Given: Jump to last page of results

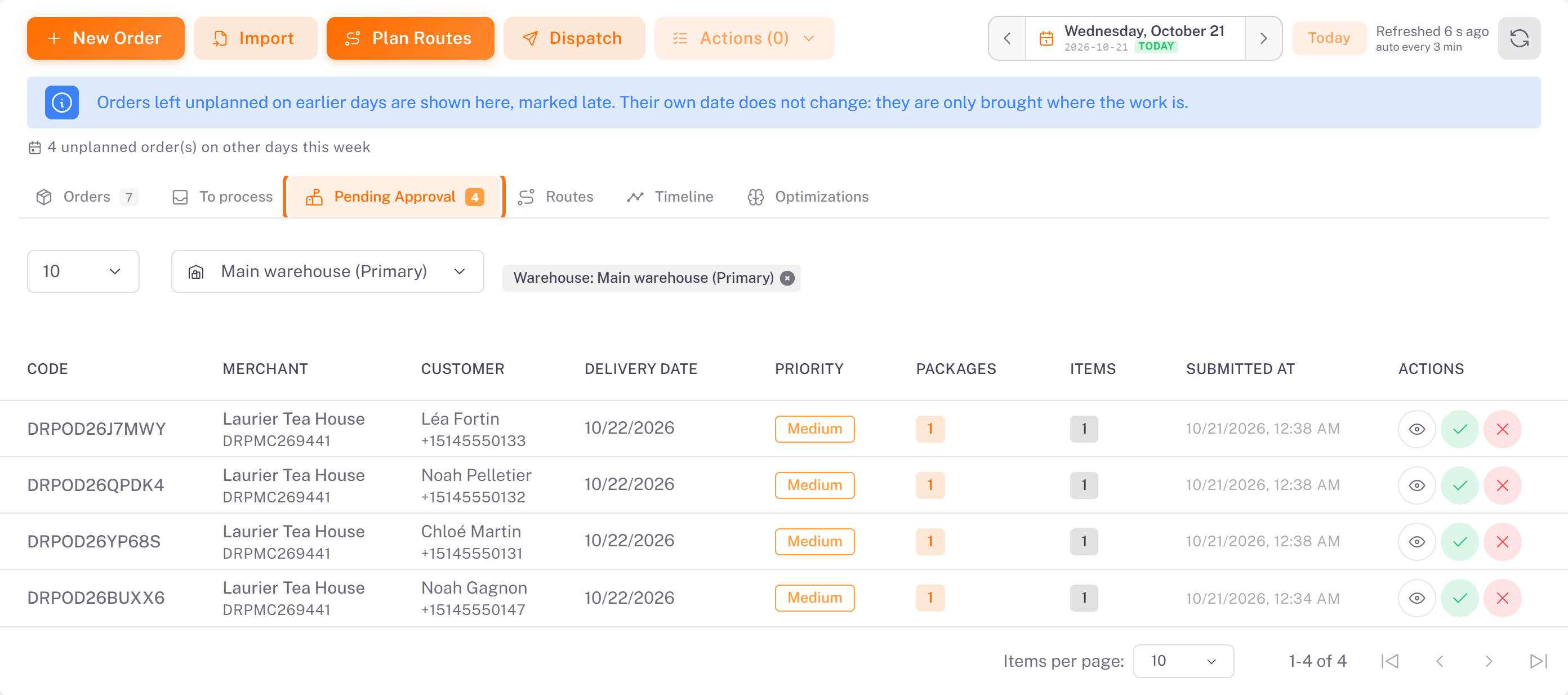Looking at the screenshot, I should click(x=1538, y=661).
